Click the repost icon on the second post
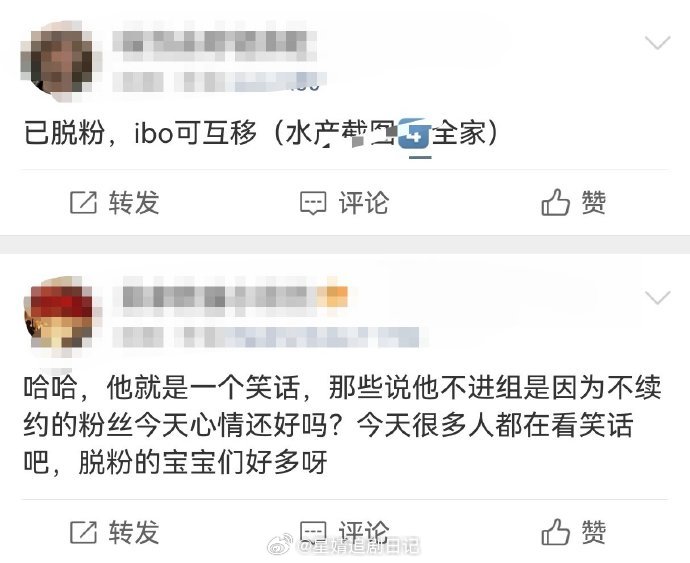The width and height of the screenshot is (690, 563). point(83,532)
